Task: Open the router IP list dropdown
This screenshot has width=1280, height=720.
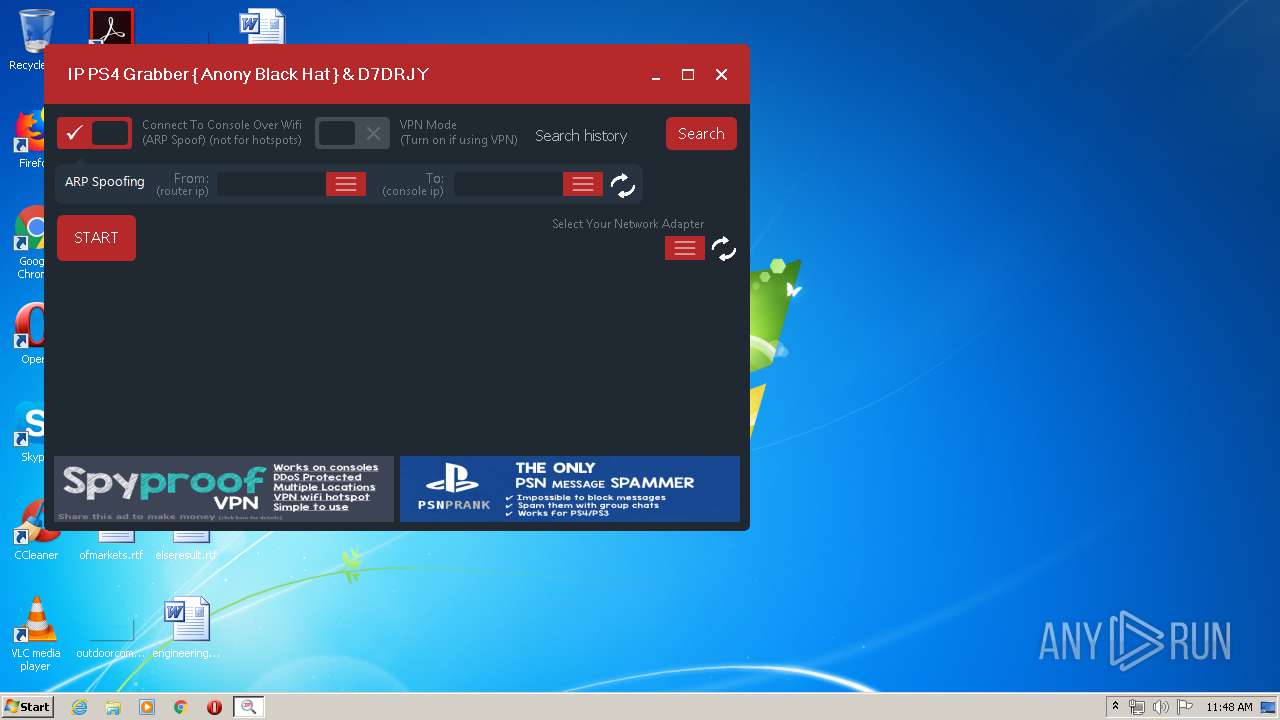Action: [346, 184]
